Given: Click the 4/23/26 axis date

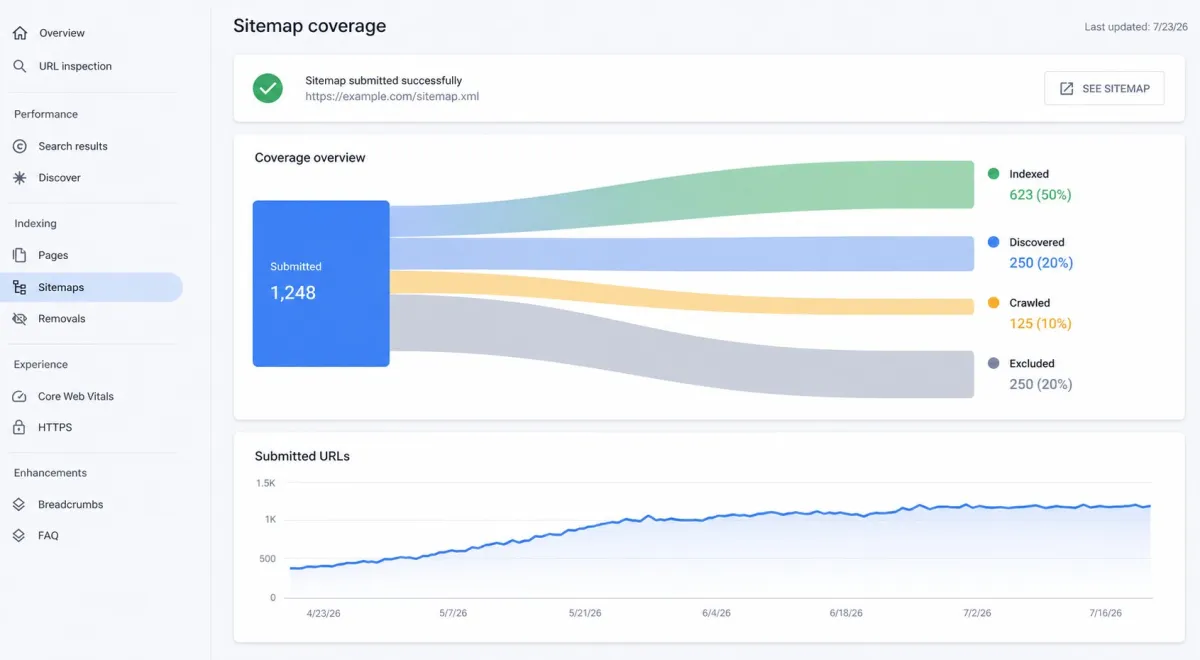Looking at the screenshot, I should click(x=324, y=613).
